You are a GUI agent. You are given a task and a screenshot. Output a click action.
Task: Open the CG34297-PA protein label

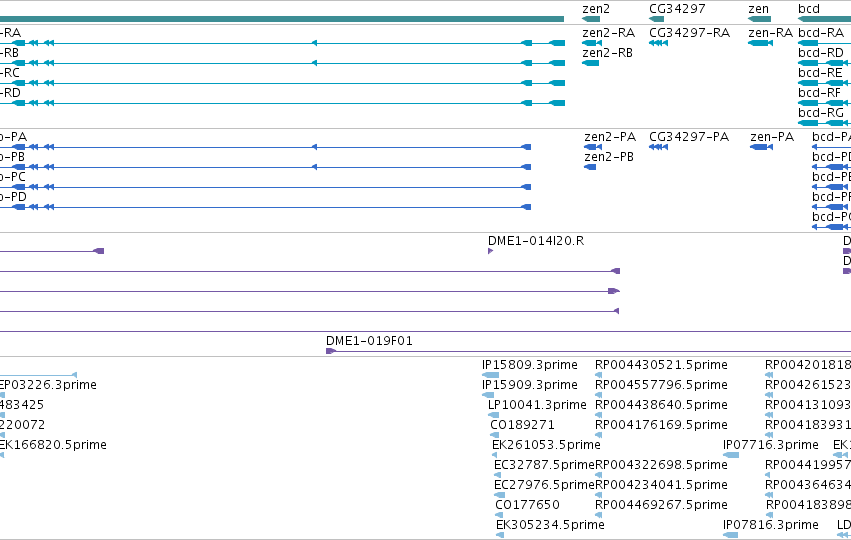[689, 137]
